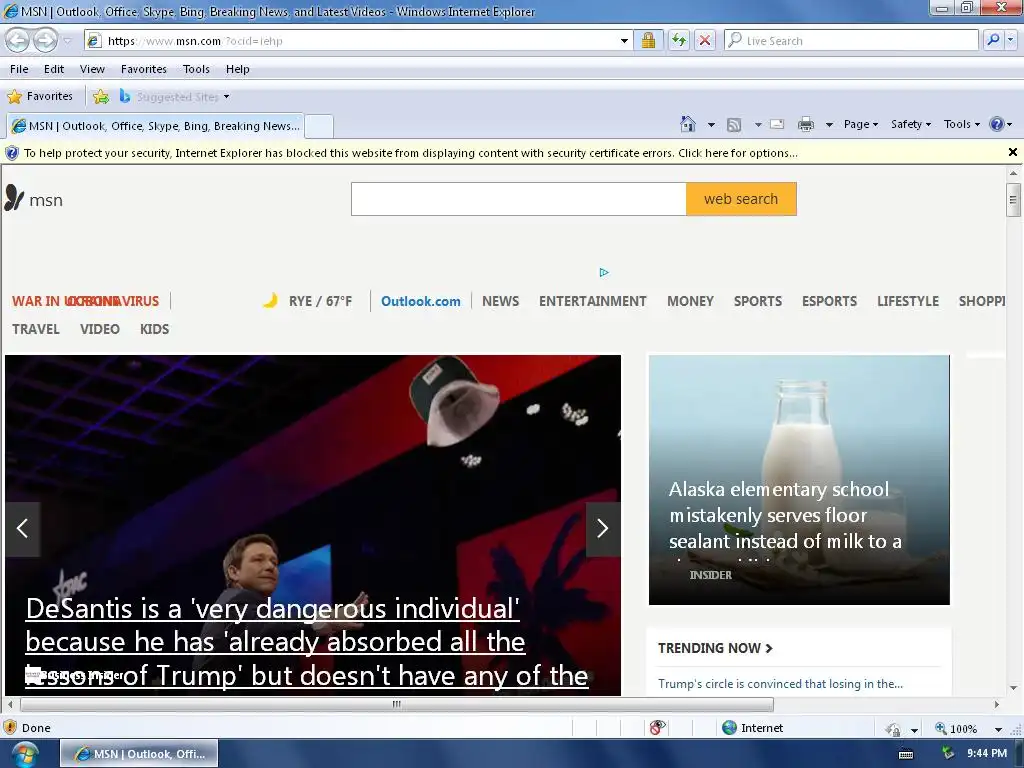Click the security lock icon
The image size is (1024, 768).
click(648, 40)
